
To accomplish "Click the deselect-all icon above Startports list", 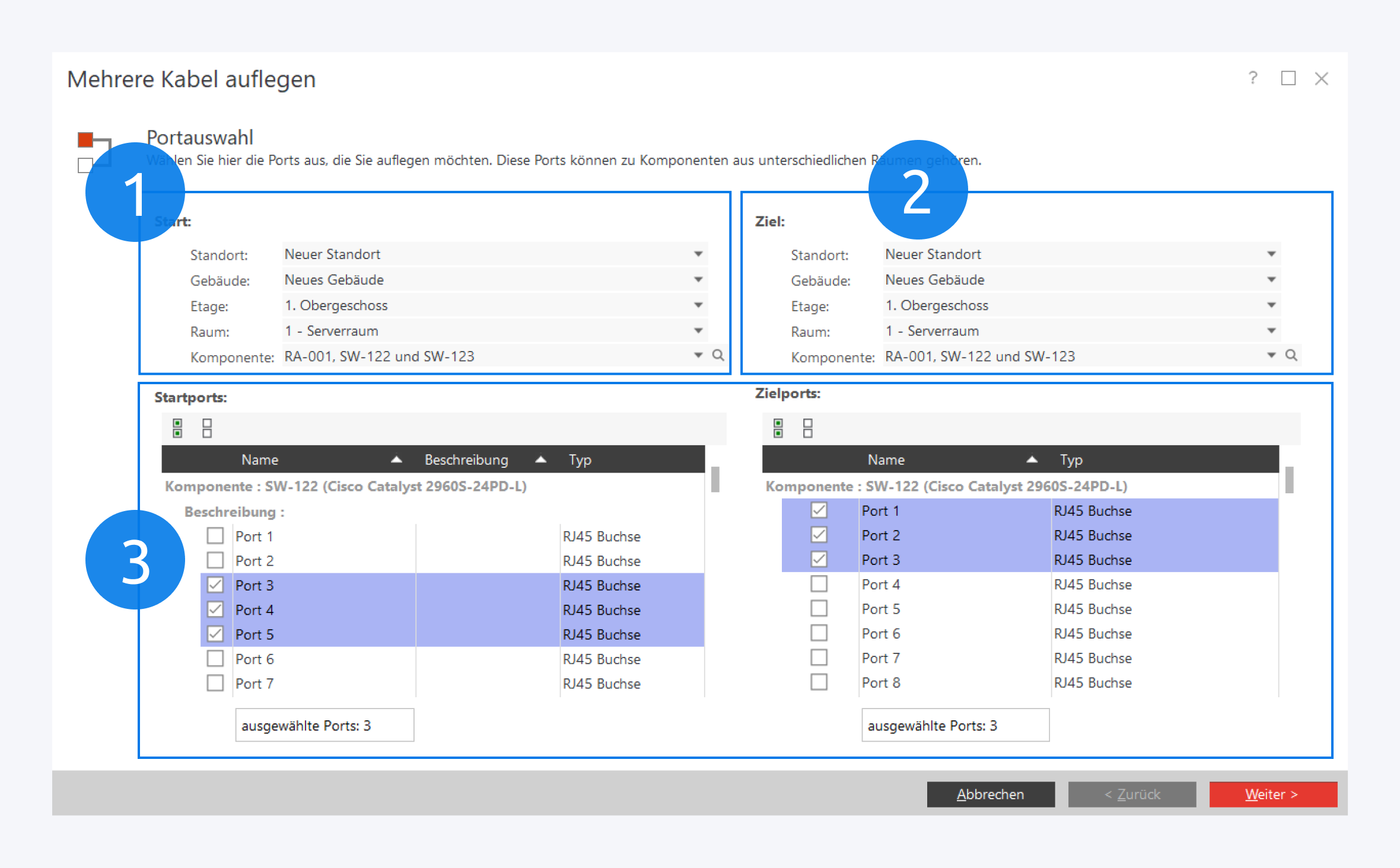I will (x=207, y=428).
